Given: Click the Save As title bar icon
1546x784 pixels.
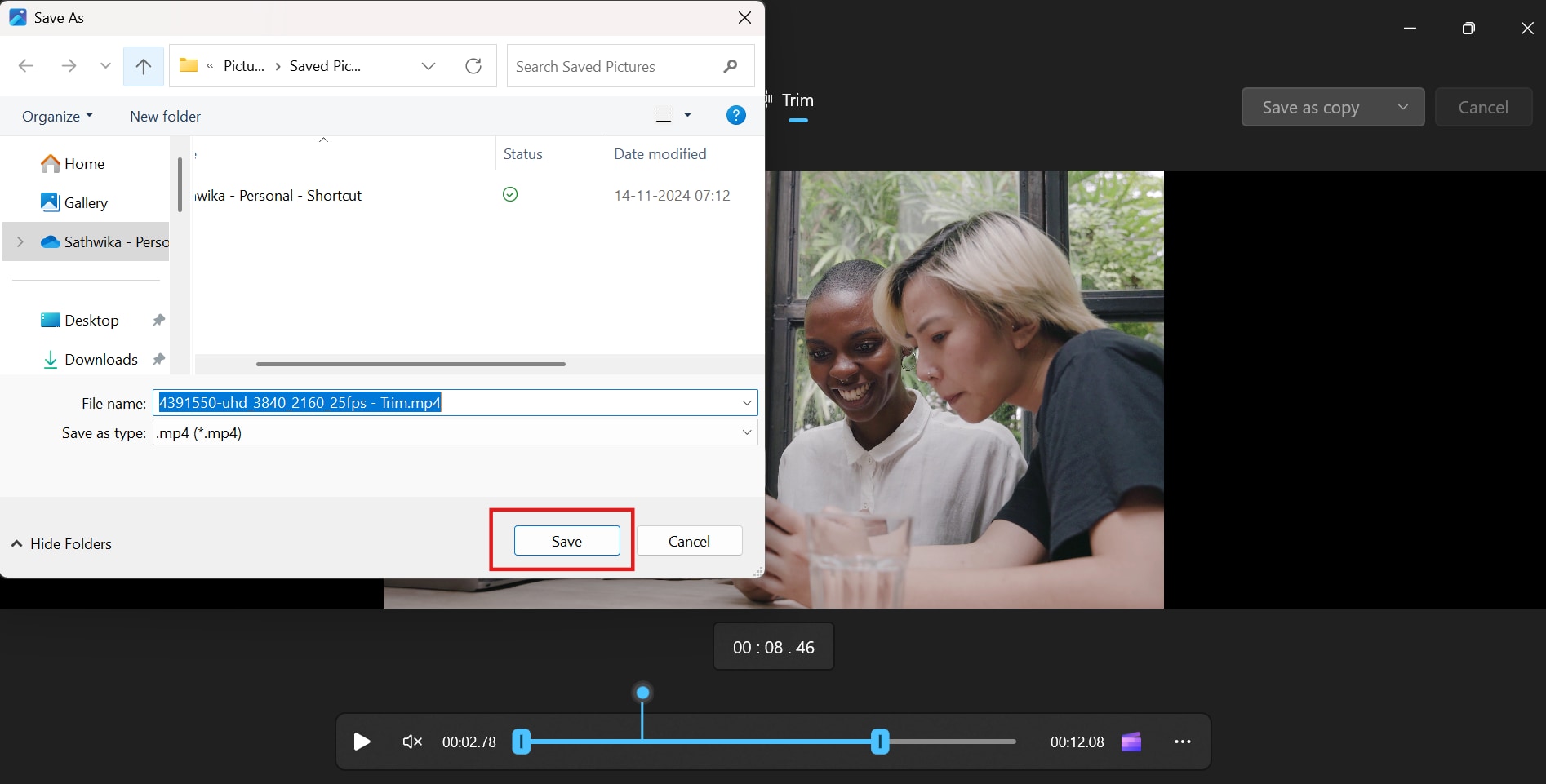Looking at the screenshot, I should (17, 17).
